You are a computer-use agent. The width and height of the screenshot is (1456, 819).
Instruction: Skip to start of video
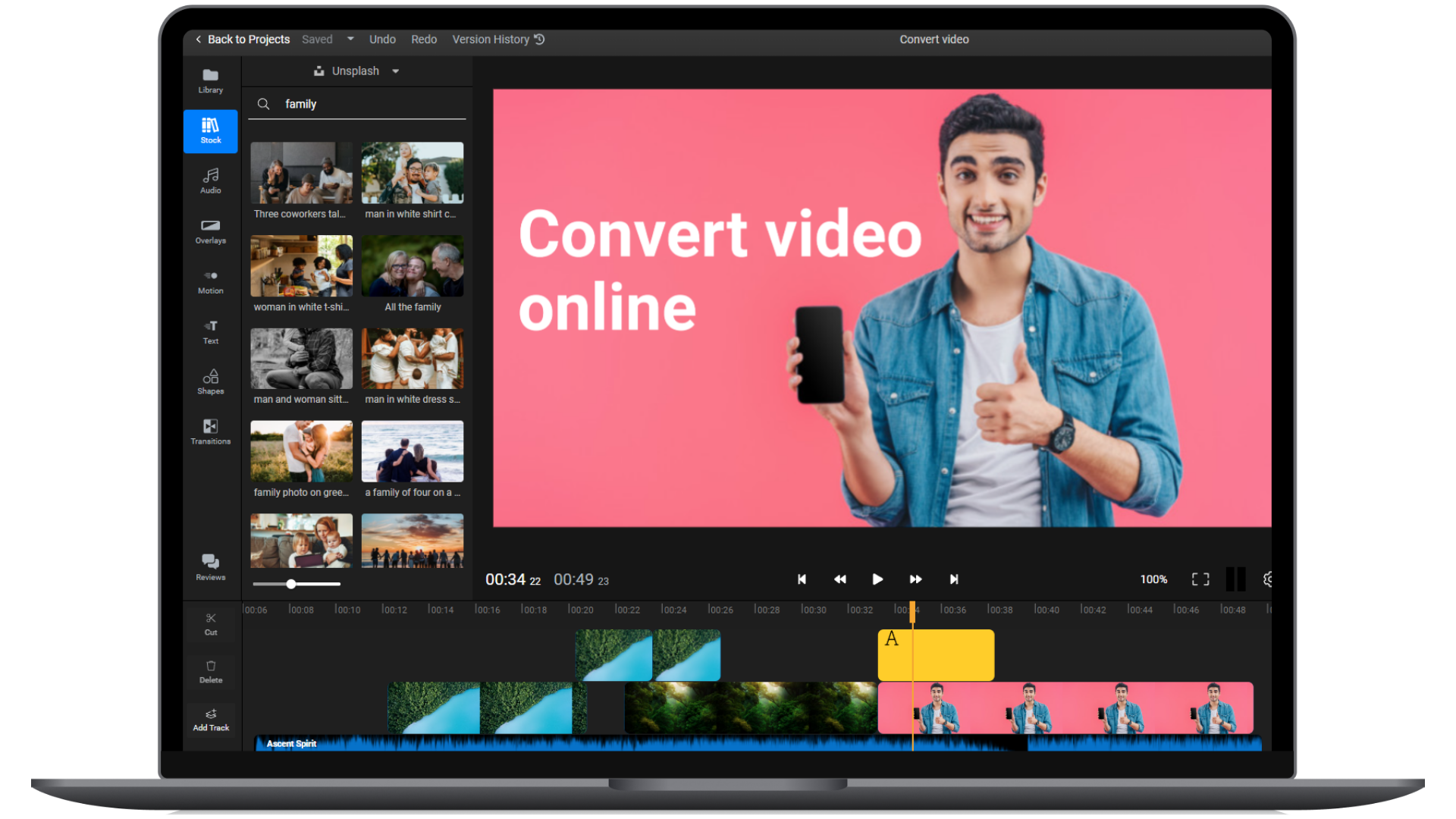[802, 579]
